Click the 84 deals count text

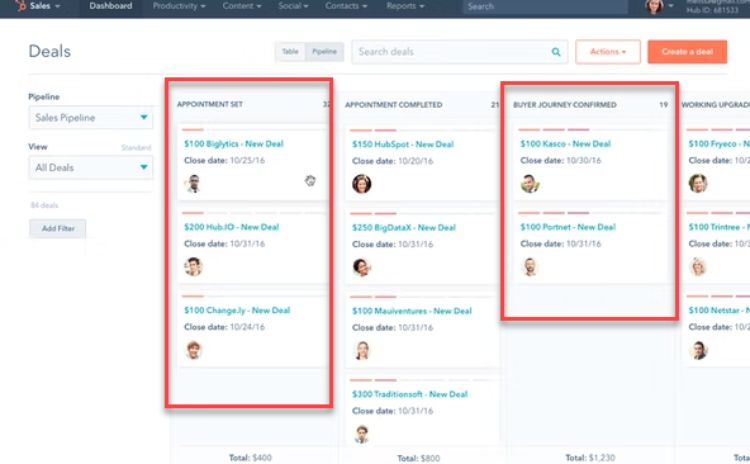pyautogui.click(x=44, y=205)
